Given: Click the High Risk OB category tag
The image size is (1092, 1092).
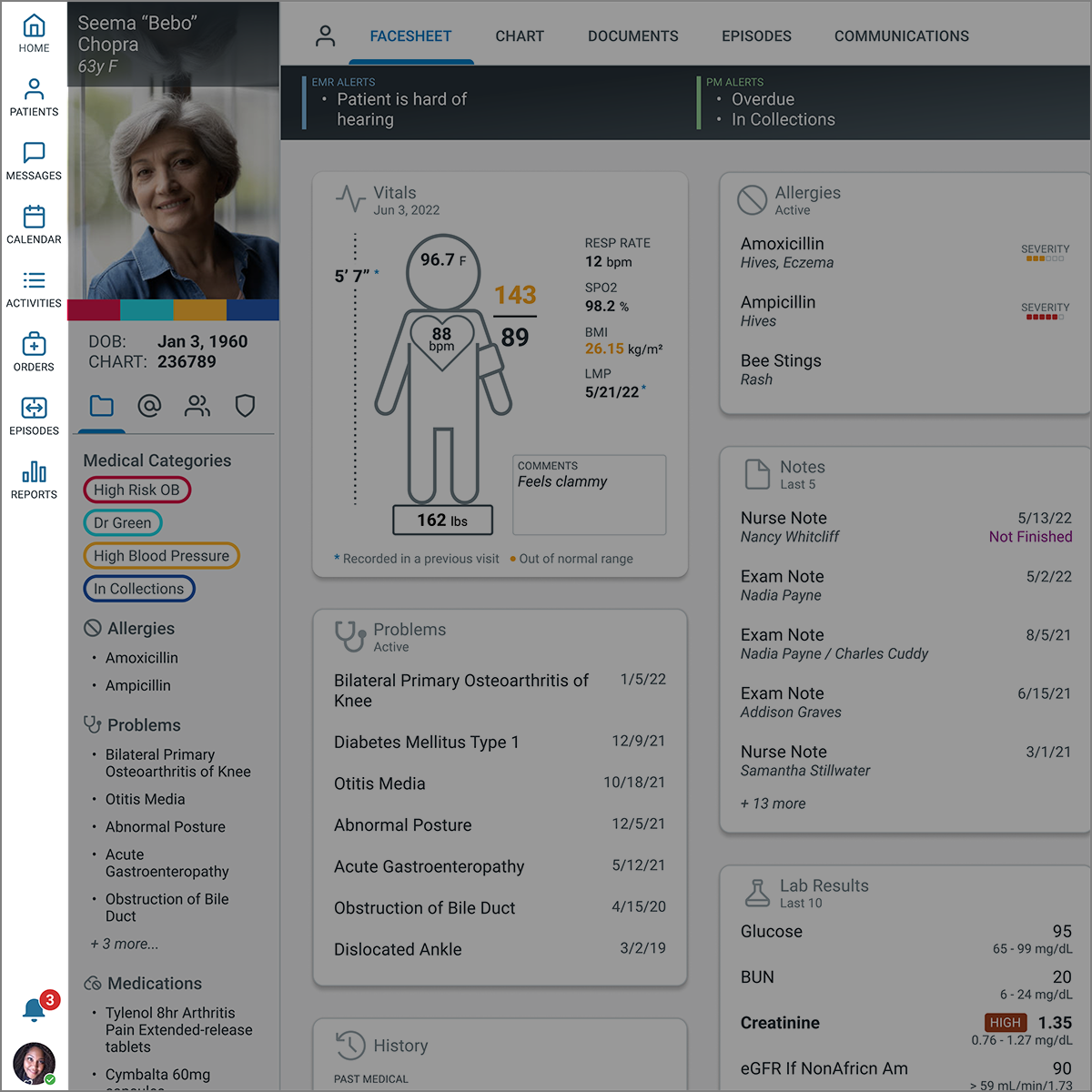Looking at the screenshot, I should (x=136, y=490).
